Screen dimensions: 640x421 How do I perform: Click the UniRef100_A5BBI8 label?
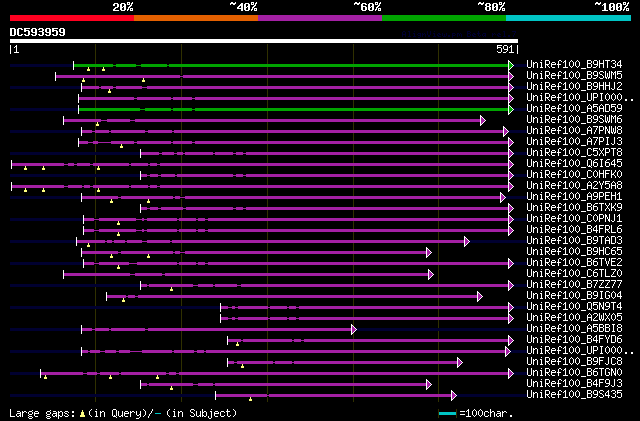(574, 329)
